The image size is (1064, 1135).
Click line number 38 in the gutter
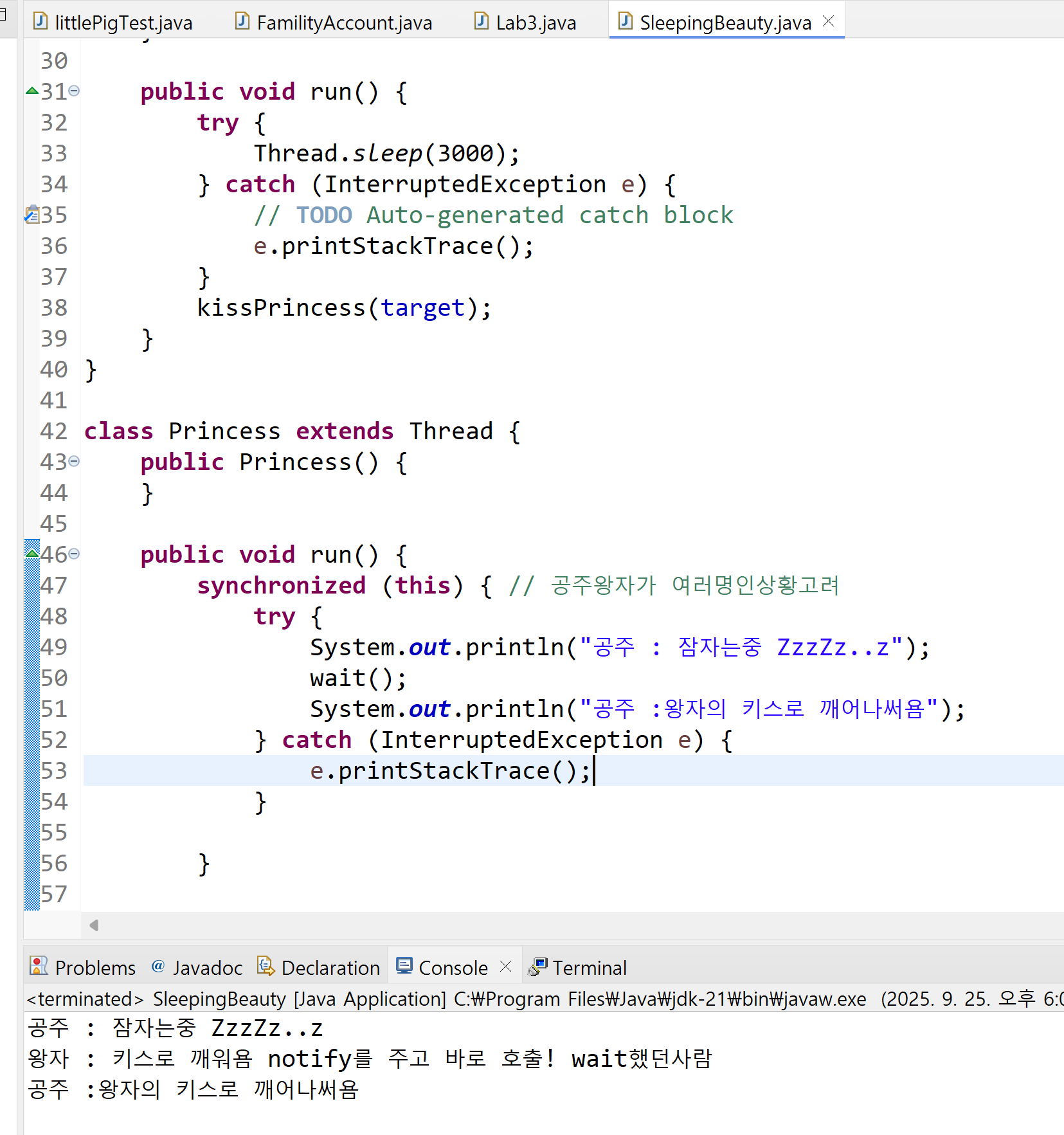[53, 307]
